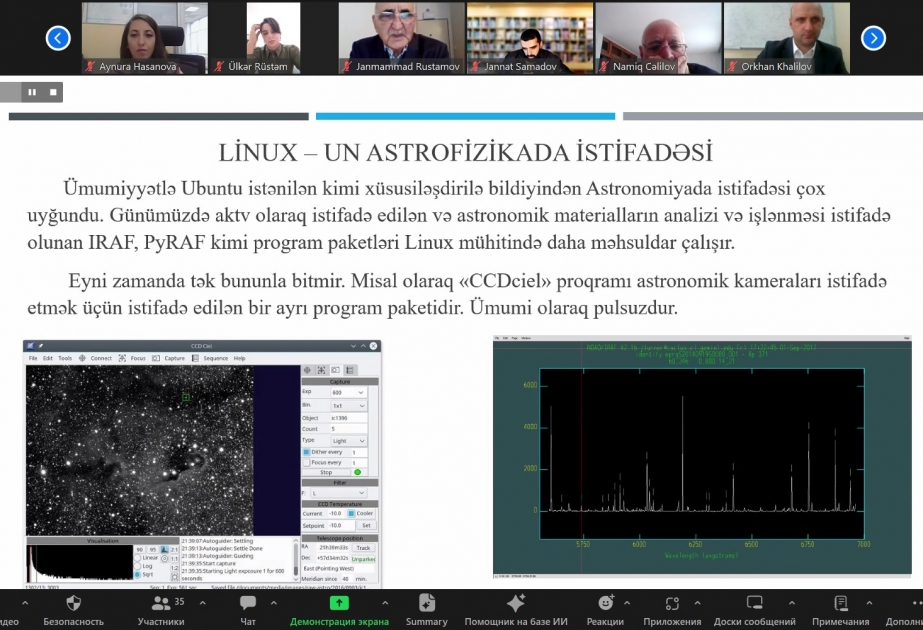Select the 2:1 zoom button
Screen dimensions: 923x630
tap(174, 549)
